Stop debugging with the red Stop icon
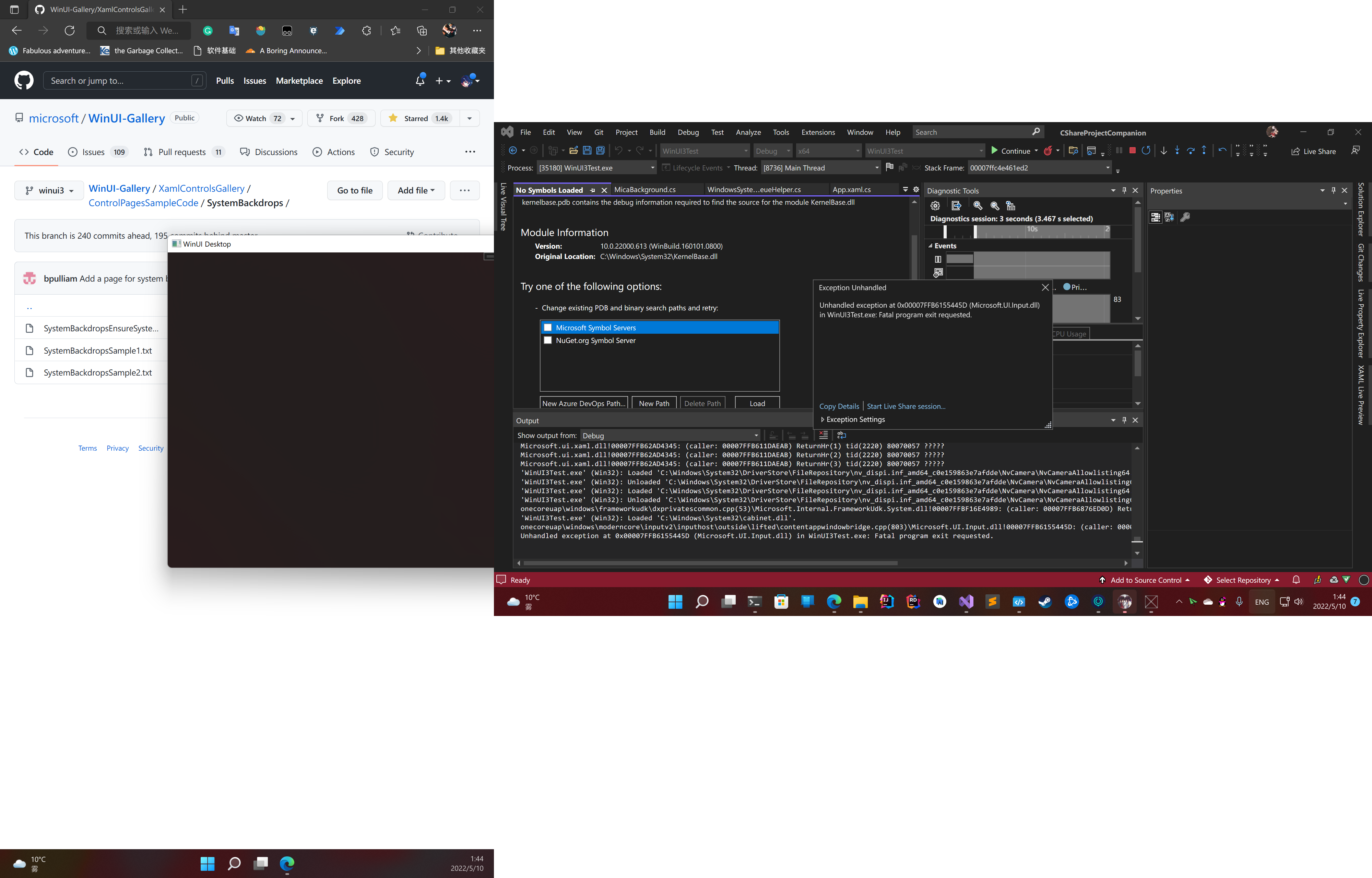Screen dimensions: 1372x878 1133,151
